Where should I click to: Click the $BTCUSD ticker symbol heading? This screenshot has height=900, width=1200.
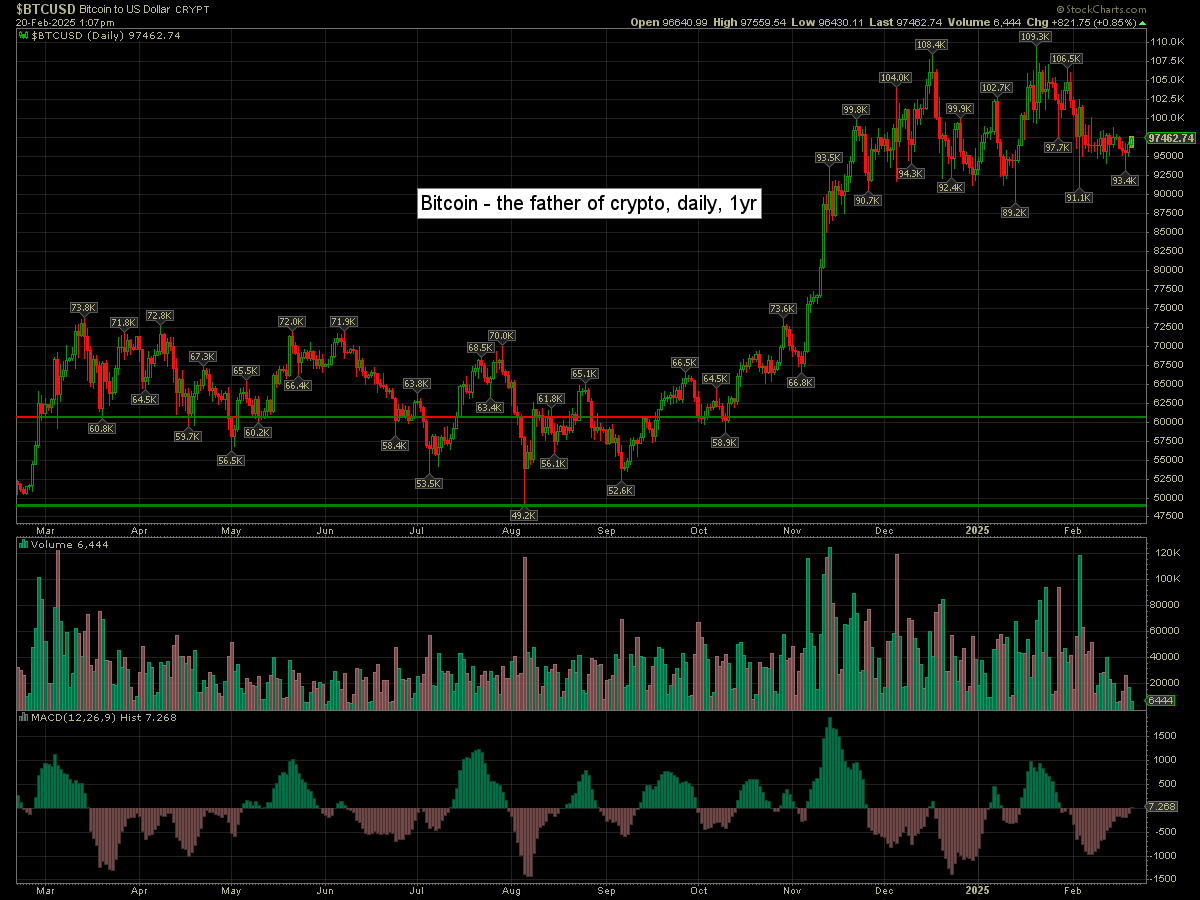[x=46, y=9]
